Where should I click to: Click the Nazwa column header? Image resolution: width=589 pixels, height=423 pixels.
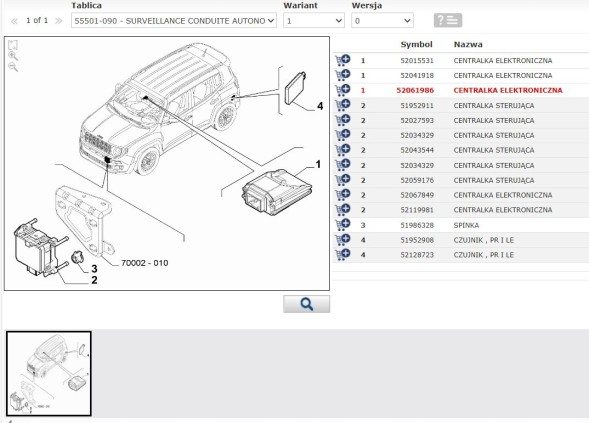coord(468,44)
